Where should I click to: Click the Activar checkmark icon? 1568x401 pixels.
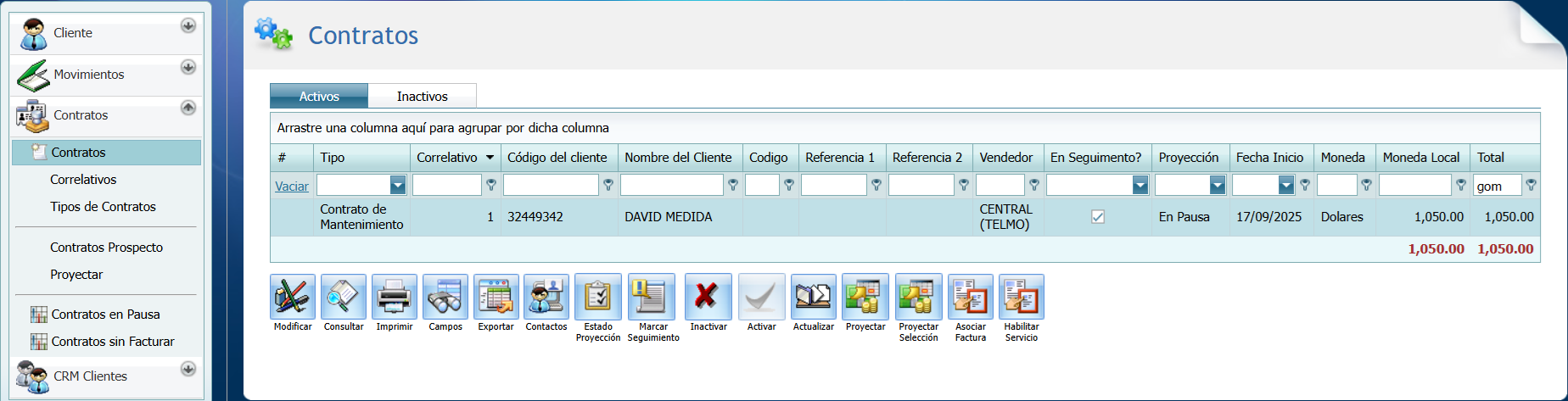pyautogui.click(x=761, y=297)
